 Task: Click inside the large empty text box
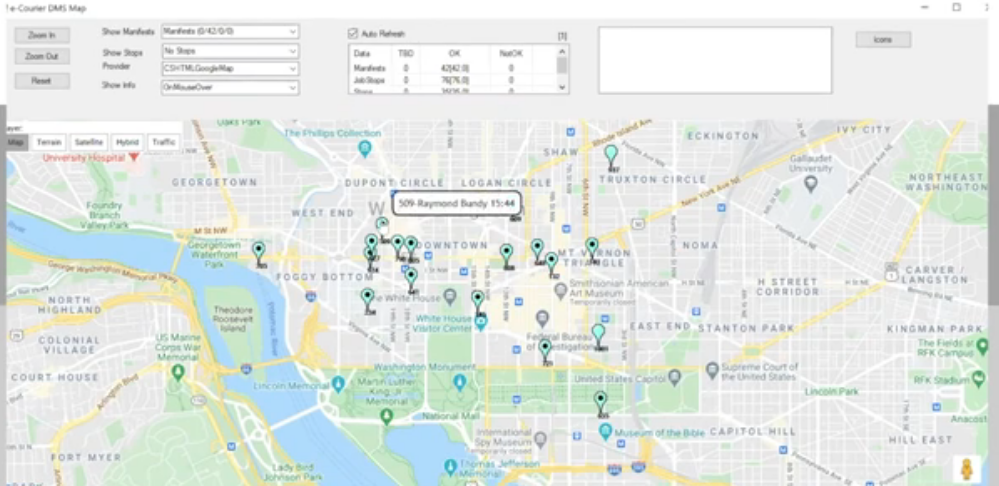pos(715,60)
